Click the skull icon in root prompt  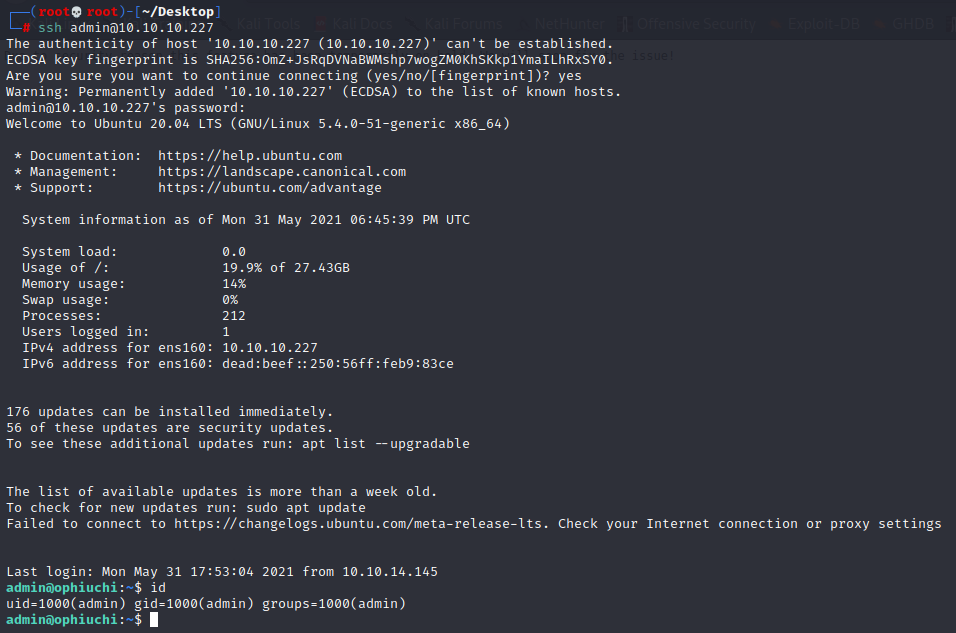77,12
